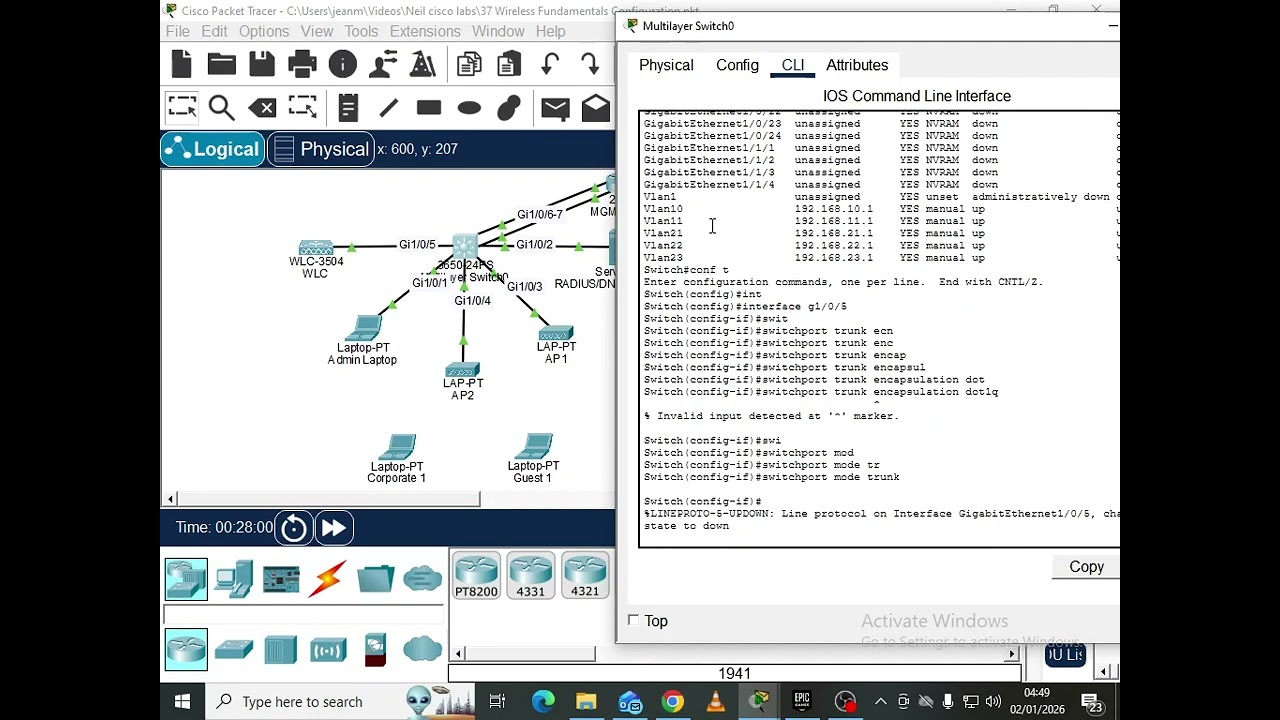Select LAP-PT AP2 access point
The width and height of the screenshot is (1280, 720).
tap(462, 371)
